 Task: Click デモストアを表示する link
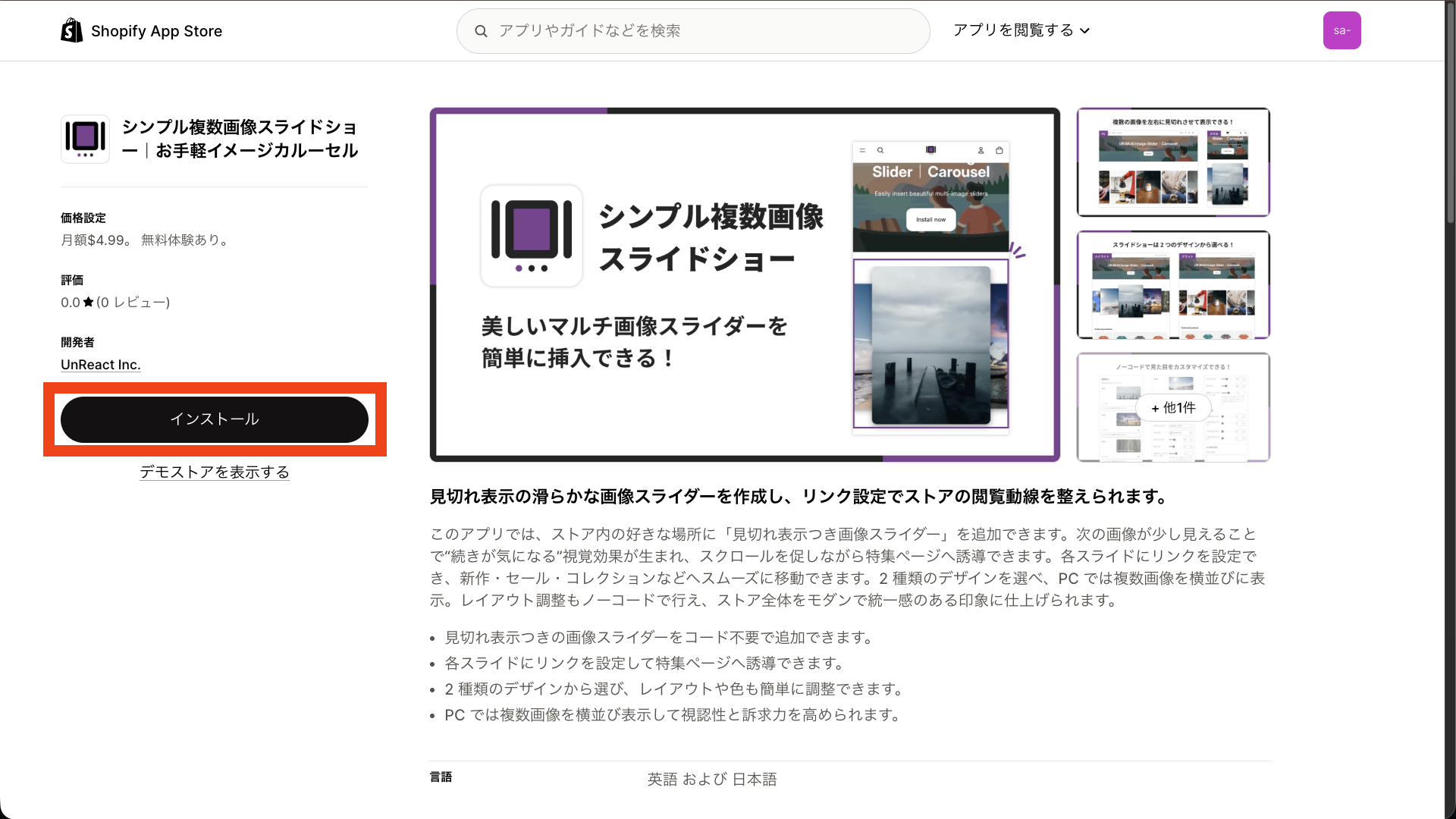[214, 472]
